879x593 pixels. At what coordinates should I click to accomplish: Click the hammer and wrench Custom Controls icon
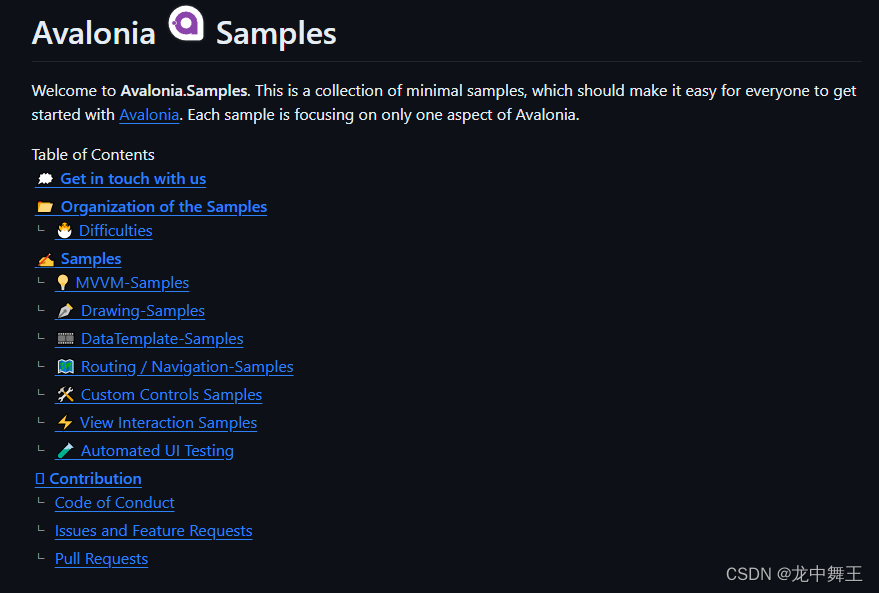pos(66,395)
